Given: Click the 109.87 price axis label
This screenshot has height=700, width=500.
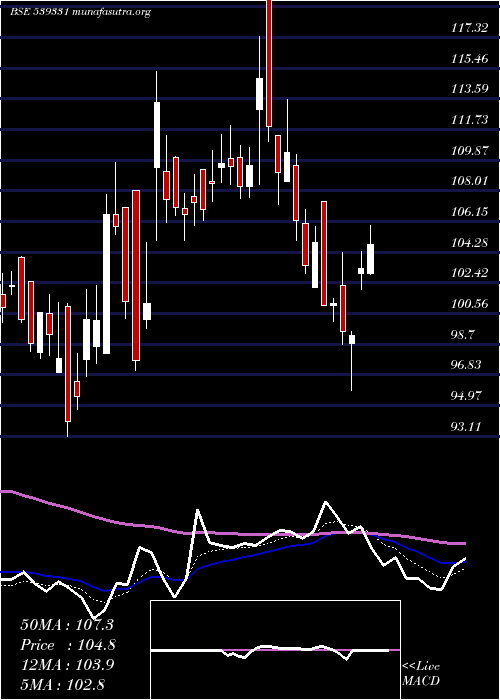Looking at the screenshot, I should pos(469,150).
